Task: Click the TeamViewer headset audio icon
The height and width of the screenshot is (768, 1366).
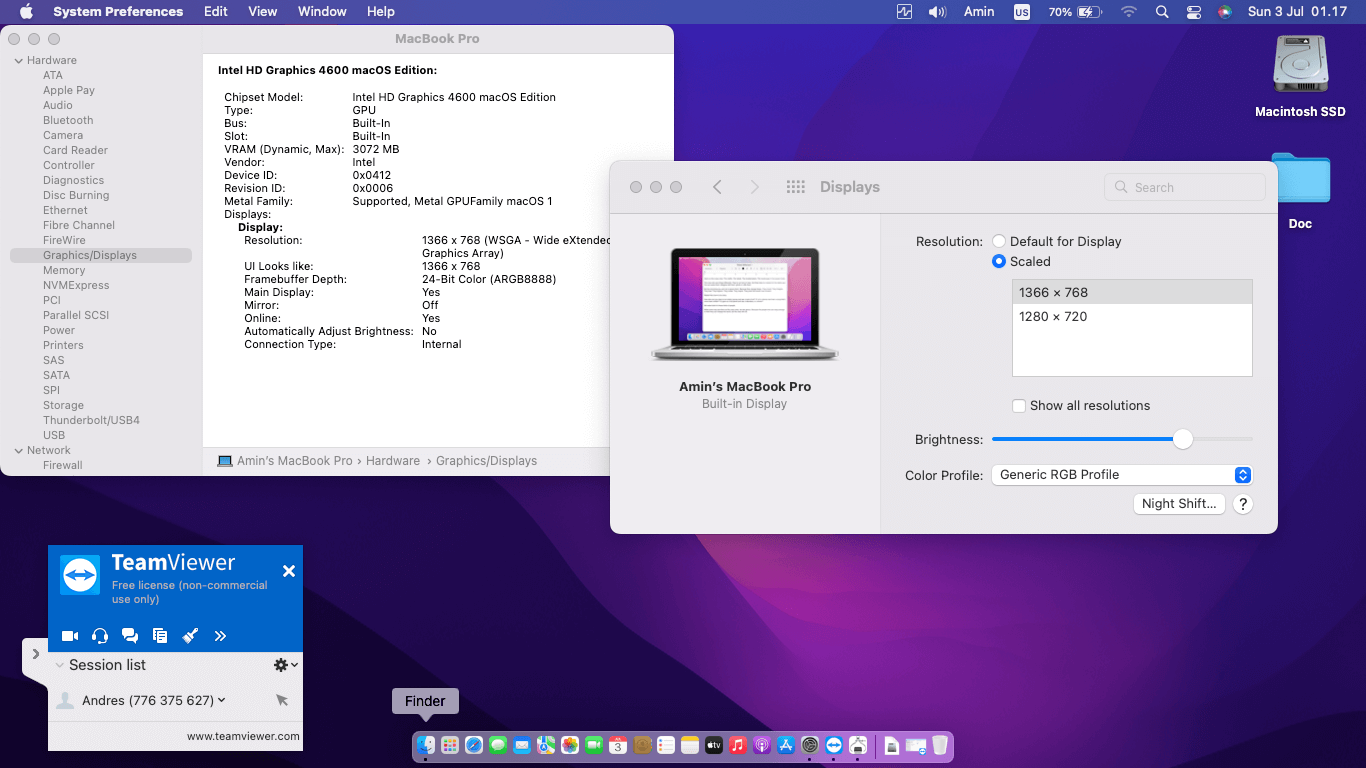Action: (x=100, y=636)
